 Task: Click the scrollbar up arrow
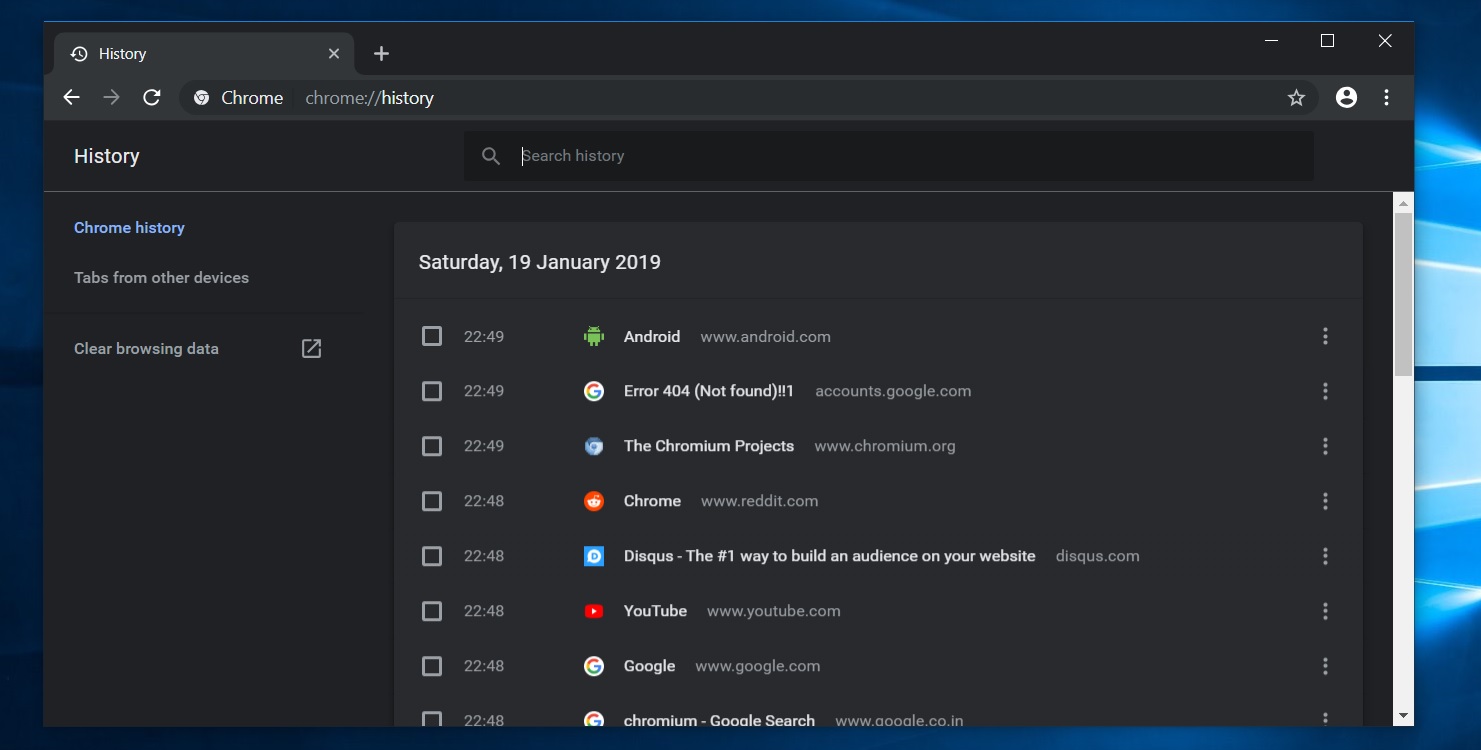(x=1404, y=202)
